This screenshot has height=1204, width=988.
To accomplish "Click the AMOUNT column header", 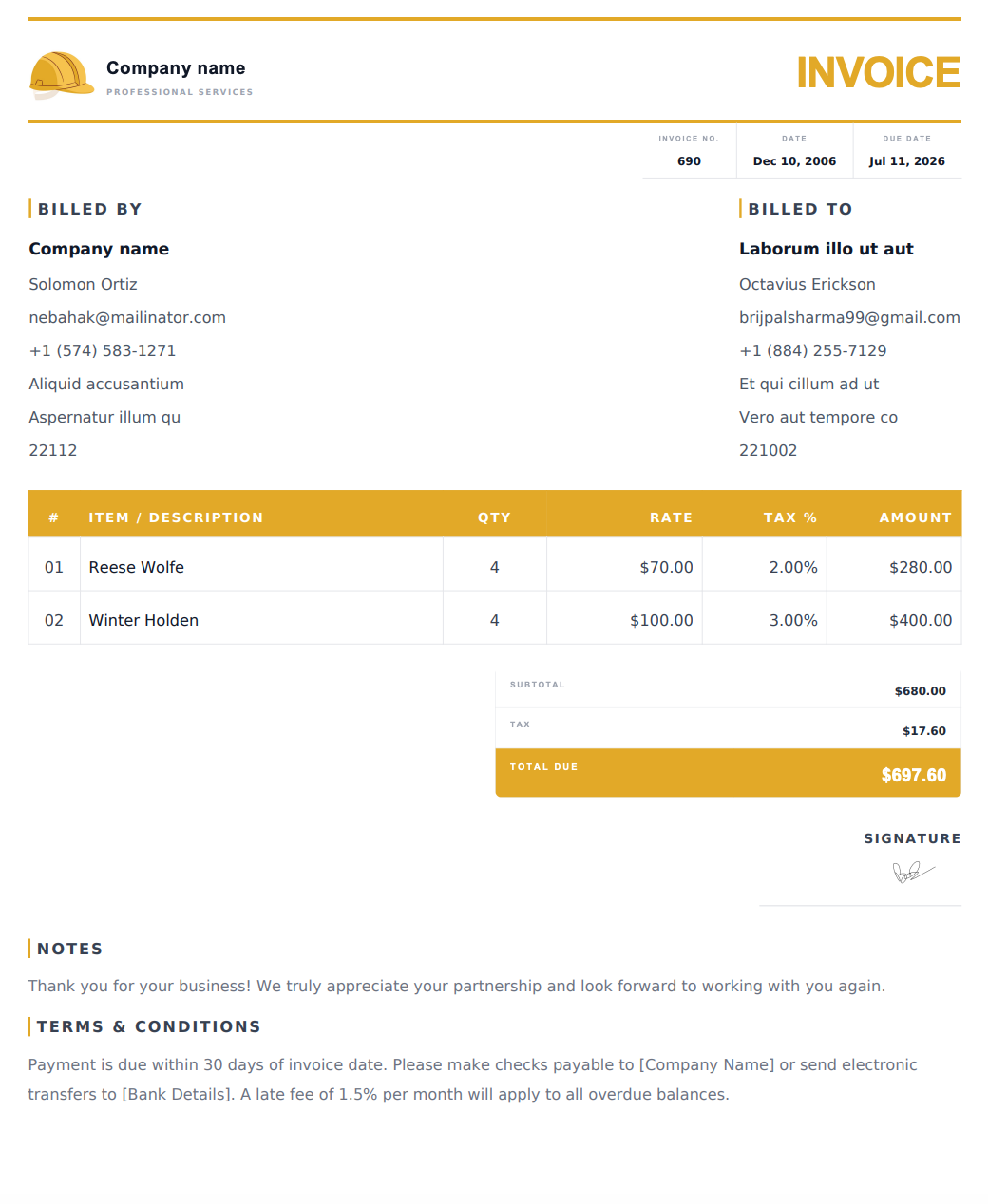I will pyautogui.click(x=915, y=517).
